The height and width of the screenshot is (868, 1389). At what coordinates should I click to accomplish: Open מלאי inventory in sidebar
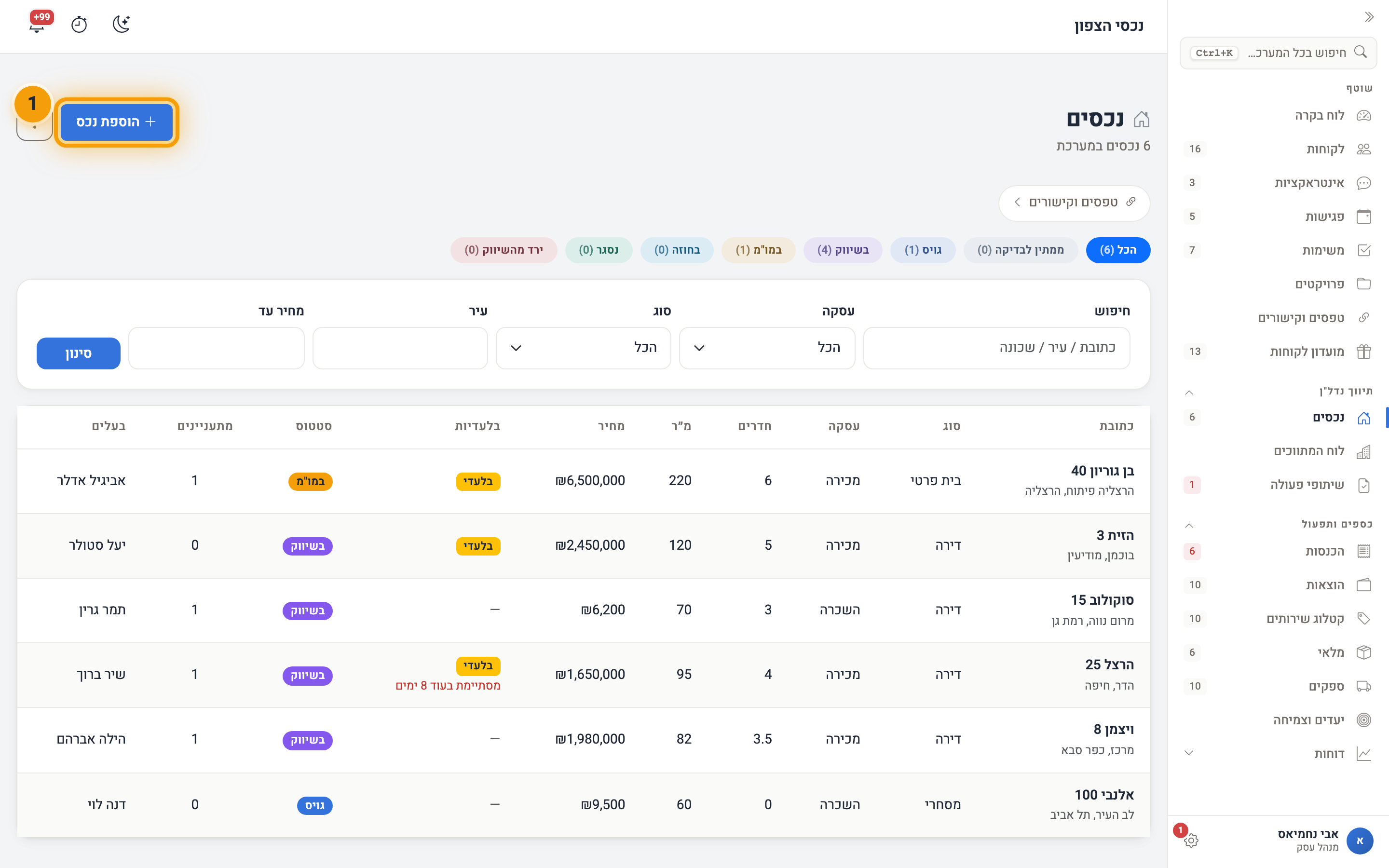(x=1278, y=653)
